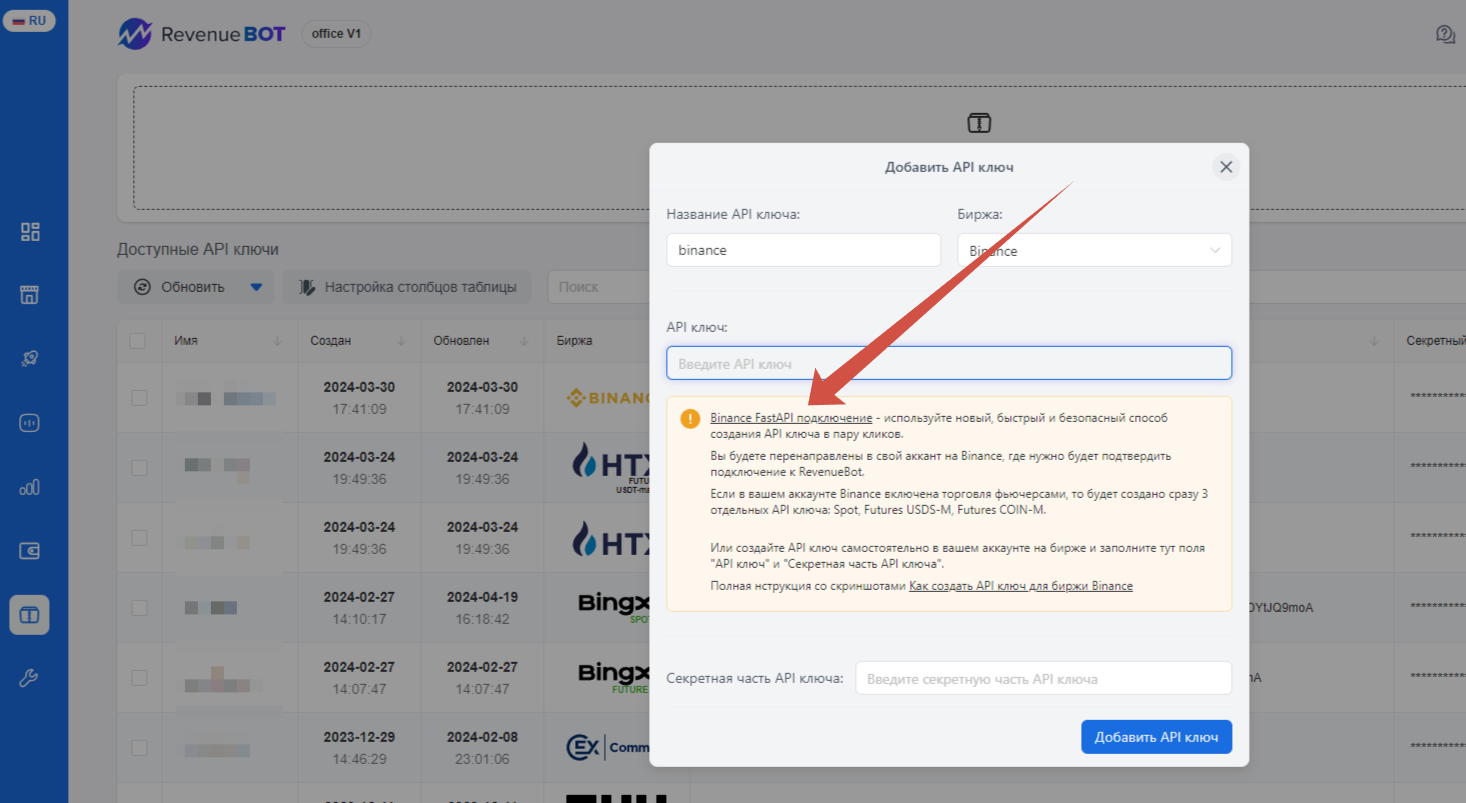Viewport: 1466px width, 803px height.
Task: Click the blue Добавить API ключ button
Action: pos(1156,737)
